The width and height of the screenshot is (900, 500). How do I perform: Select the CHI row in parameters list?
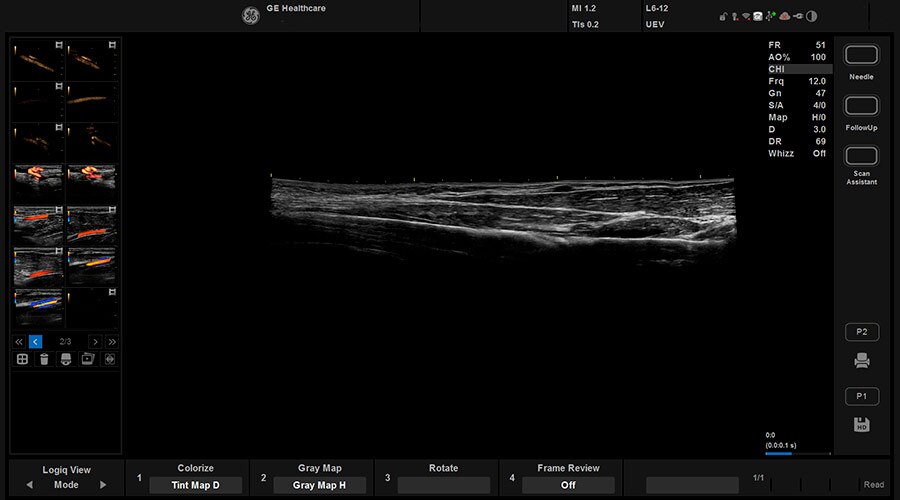797,69
